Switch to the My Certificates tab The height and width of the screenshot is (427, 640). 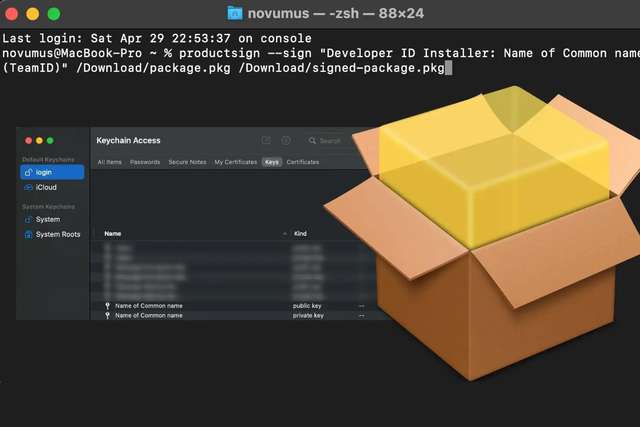235,162
